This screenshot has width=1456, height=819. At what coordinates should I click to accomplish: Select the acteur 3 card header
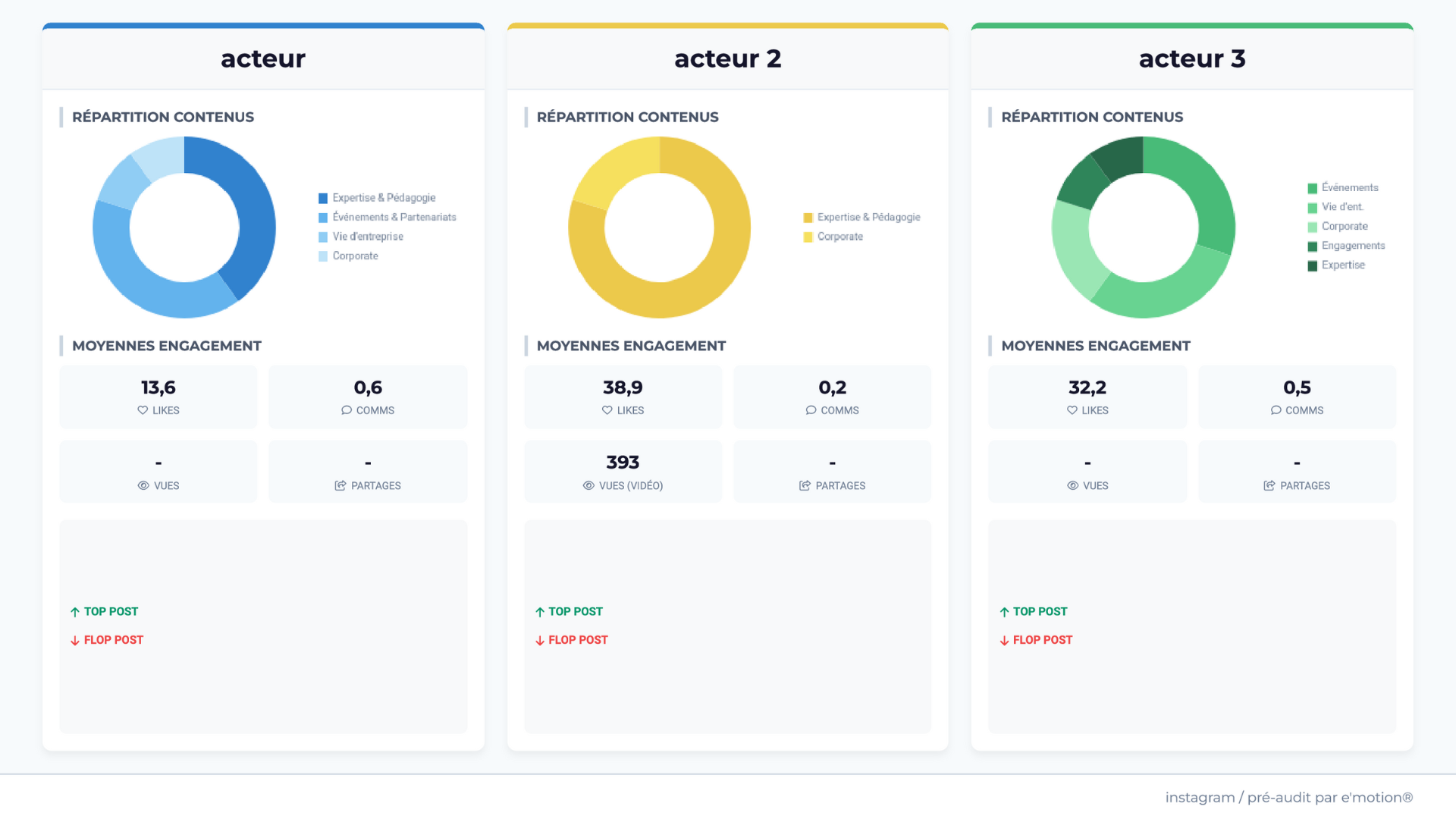click(x=1191, y=58)
